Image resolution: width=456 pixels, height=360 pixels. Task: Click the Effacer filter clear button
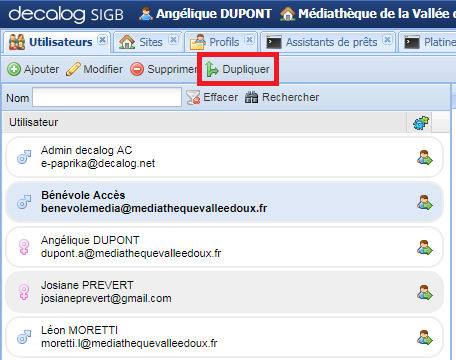click(x=212, y=97)
